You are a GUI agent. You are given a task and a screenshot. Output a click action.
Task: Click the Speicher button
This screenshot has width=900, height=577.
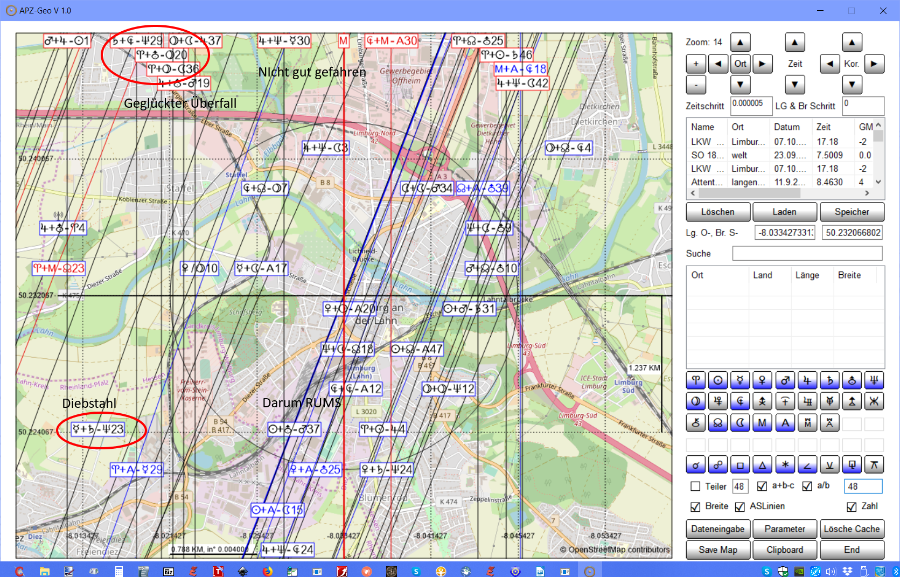(852, 212)
